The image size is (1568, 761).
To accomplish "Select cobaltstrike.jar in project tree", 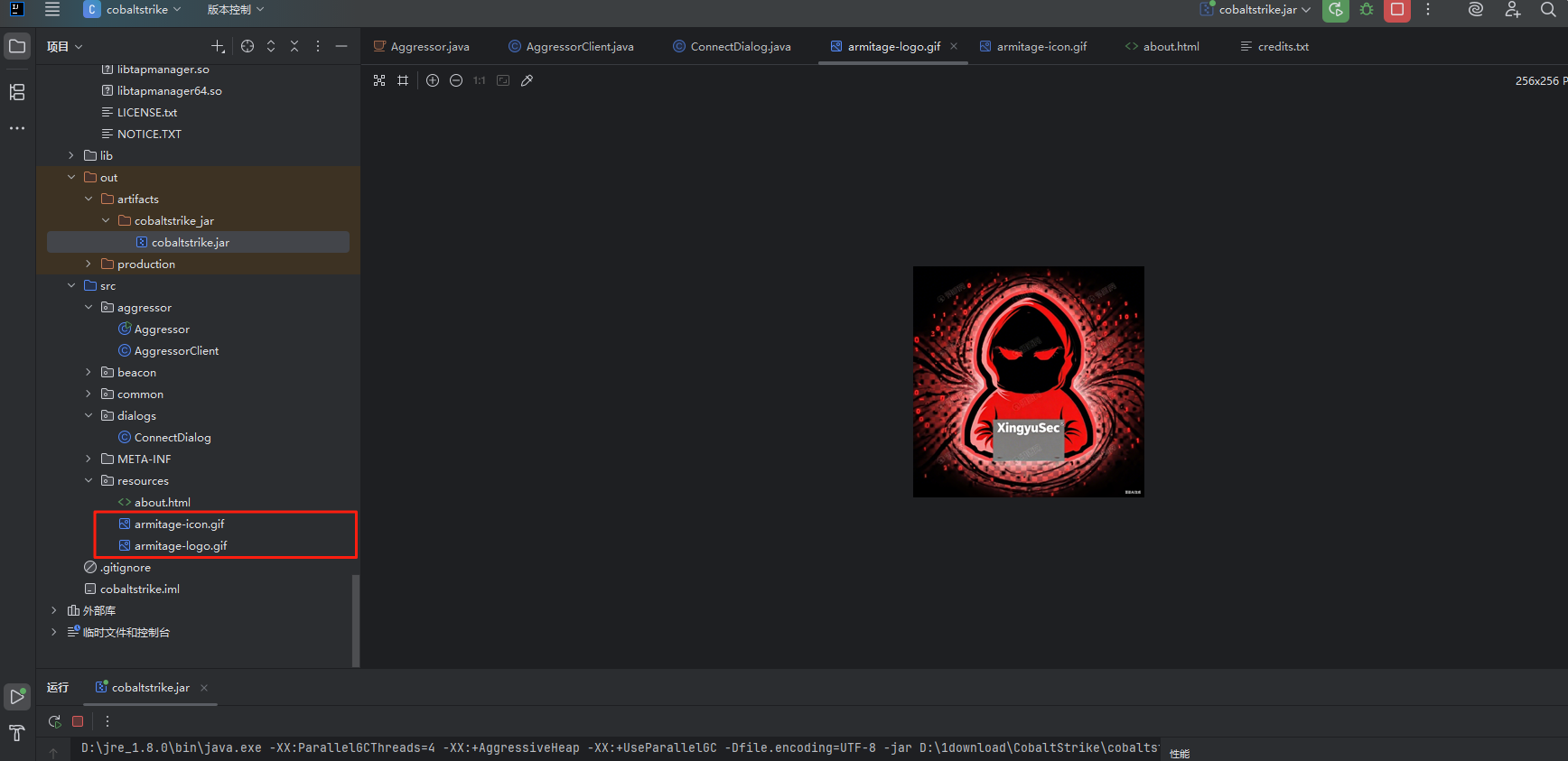I will coord(198,242).
